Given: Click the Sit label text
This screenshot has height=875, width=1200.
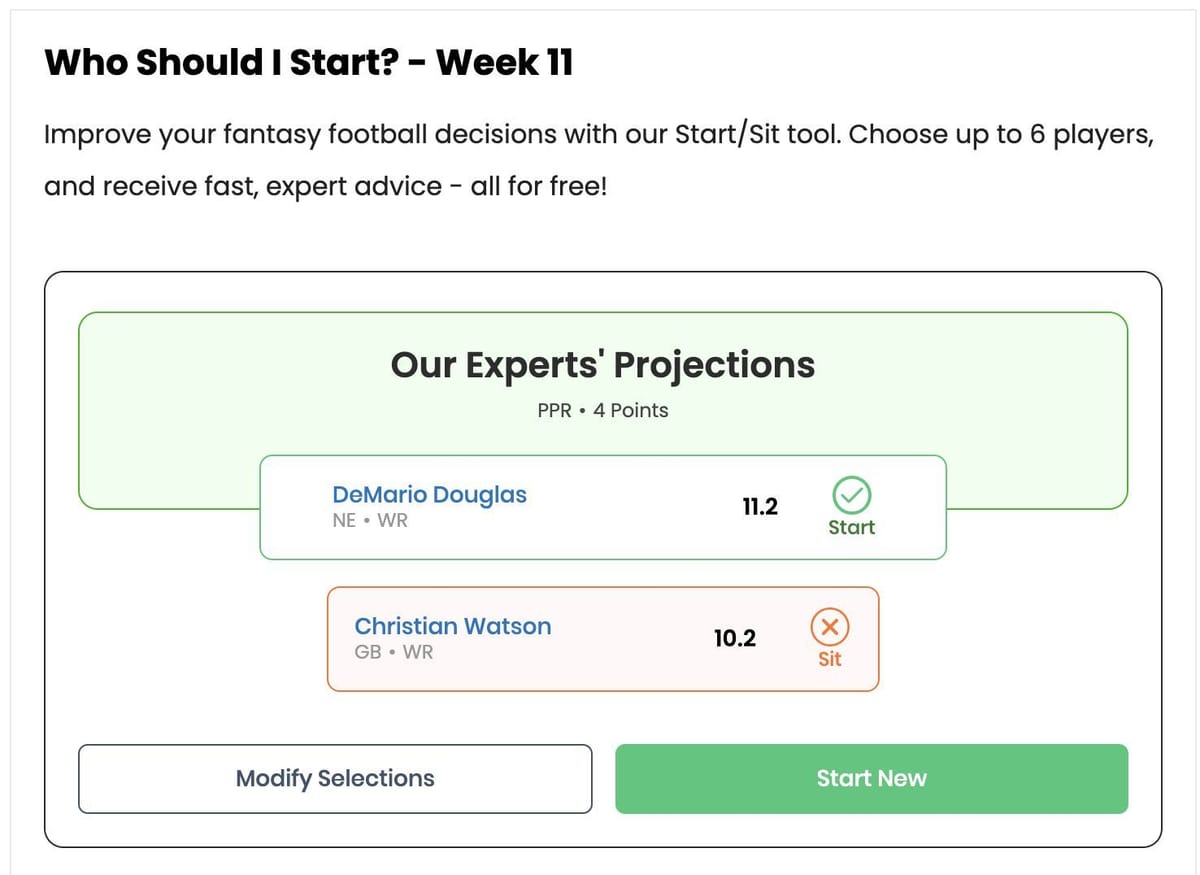Looking at the screenshot, I should tap(829, 659).
